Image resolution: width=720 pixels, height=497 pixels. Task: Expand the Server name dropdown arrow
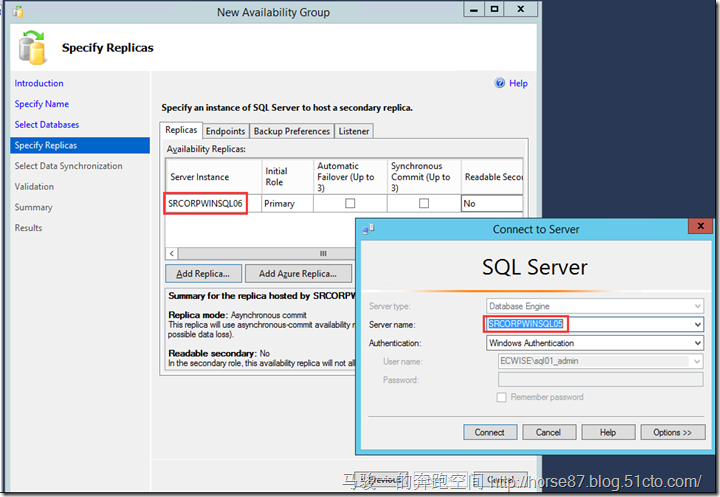(698, 324)
